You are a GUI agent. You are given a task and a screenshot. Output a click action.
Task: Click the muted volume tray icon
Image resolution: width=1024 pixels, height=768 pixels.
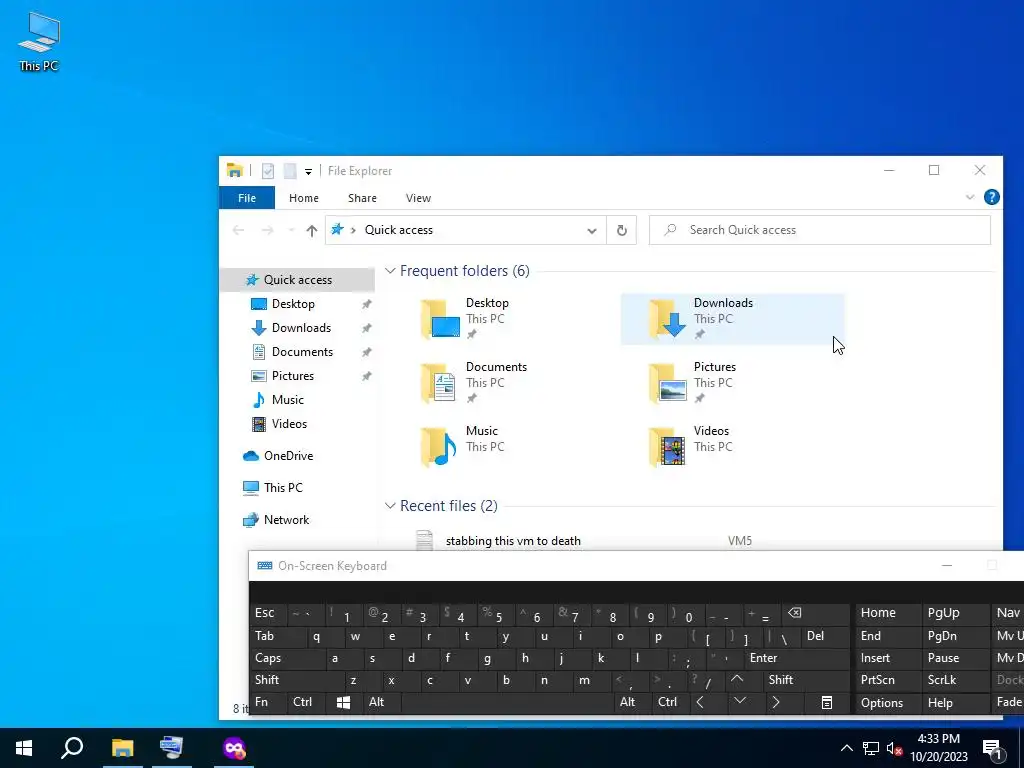pyautogui.click(x=893, y=749)
